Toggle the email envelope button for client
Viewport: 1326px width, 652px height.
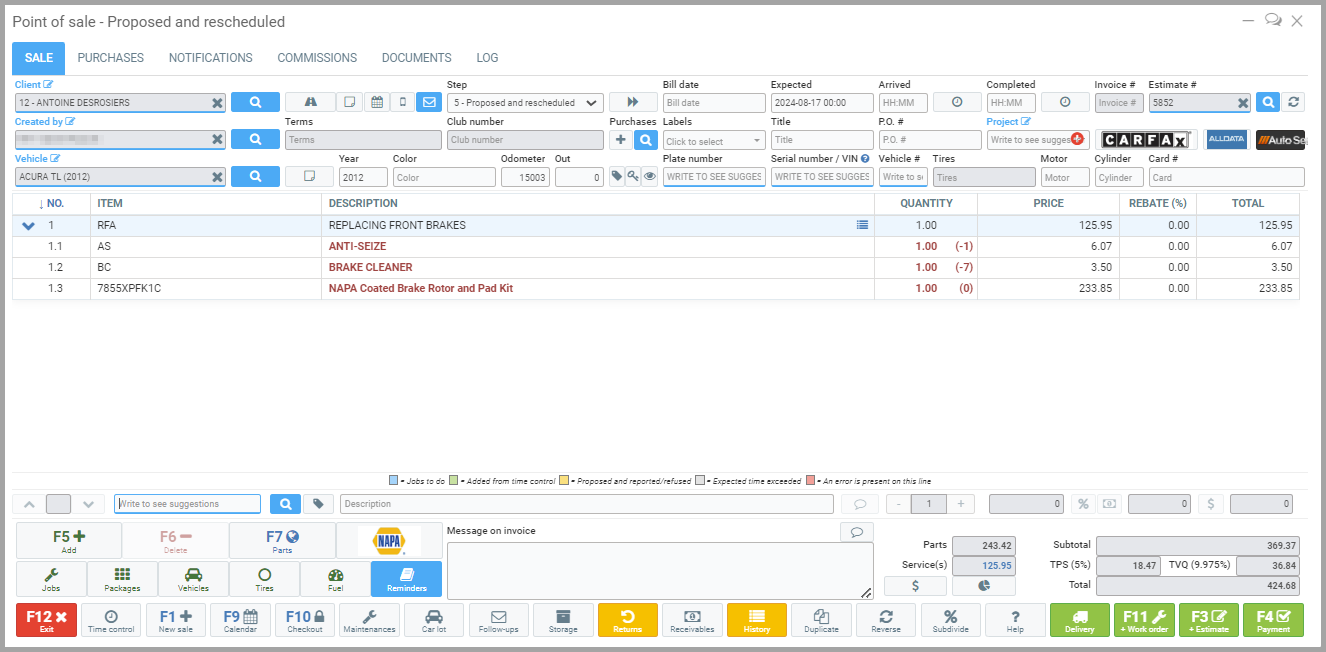tap(429, 102)
